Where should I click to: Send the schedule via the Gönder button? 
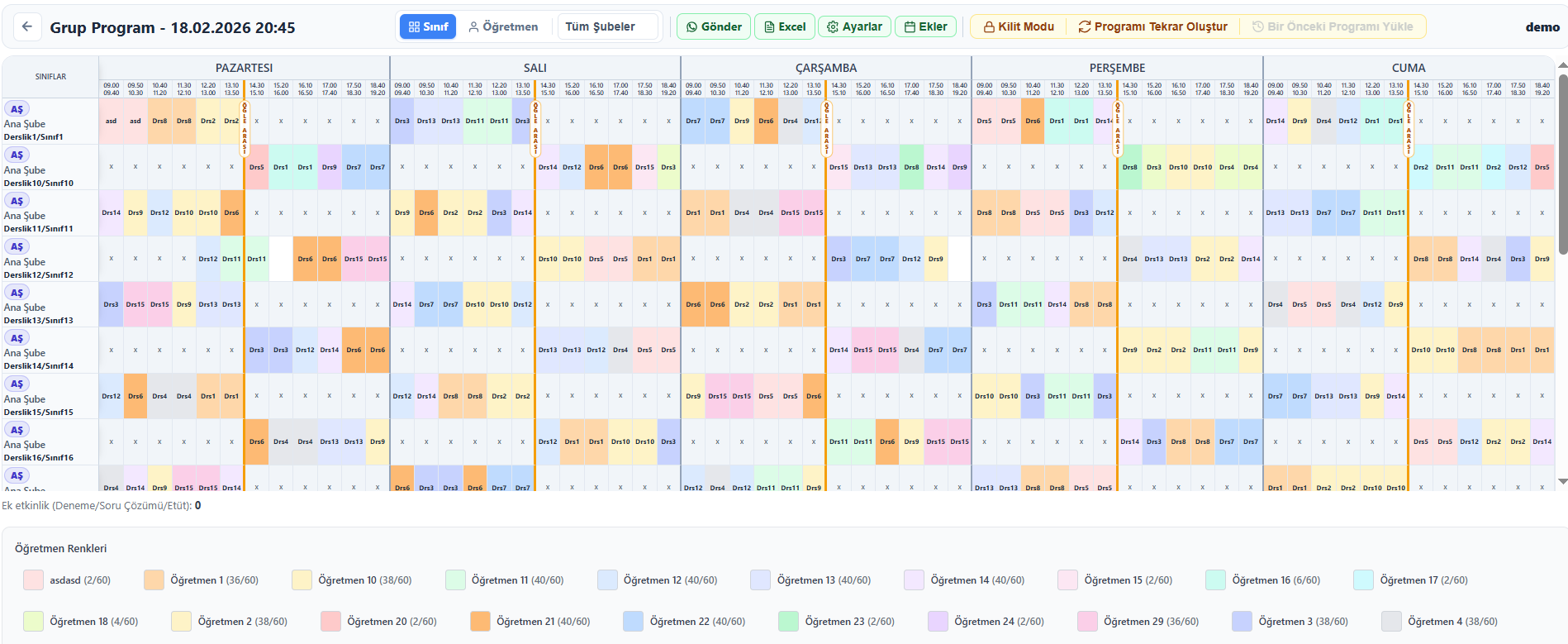click(x=714, y=26)
